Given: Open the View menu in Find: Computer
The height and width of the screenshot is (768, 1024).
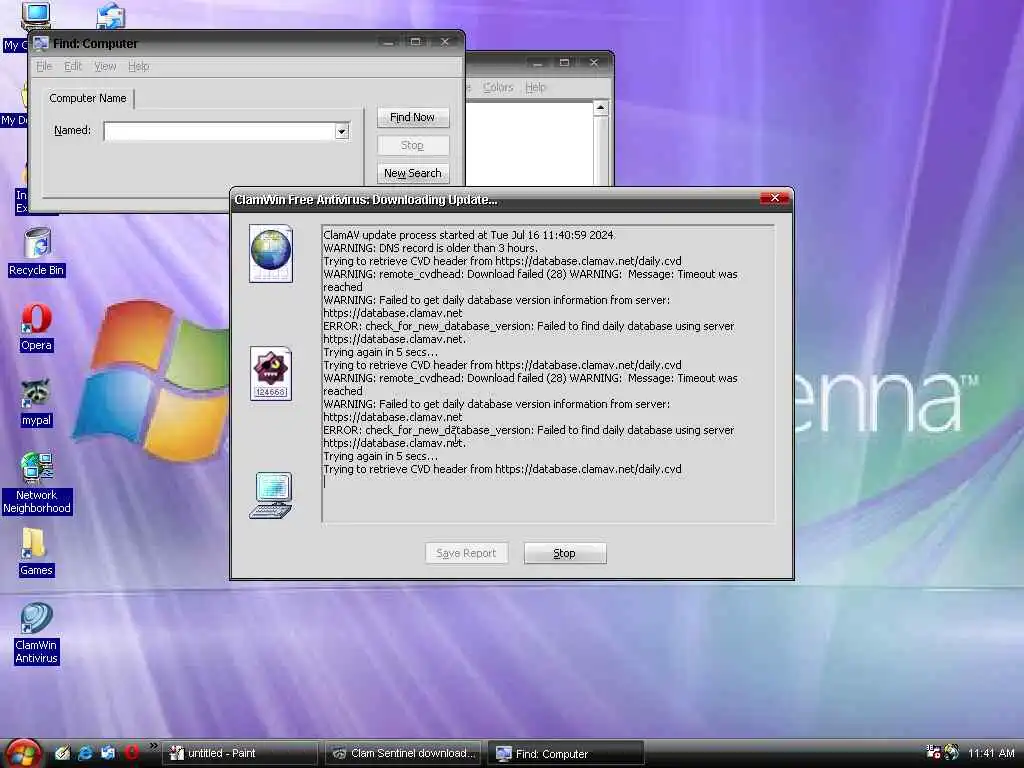Looking at the screenshot, I should [x=104, y=67].
